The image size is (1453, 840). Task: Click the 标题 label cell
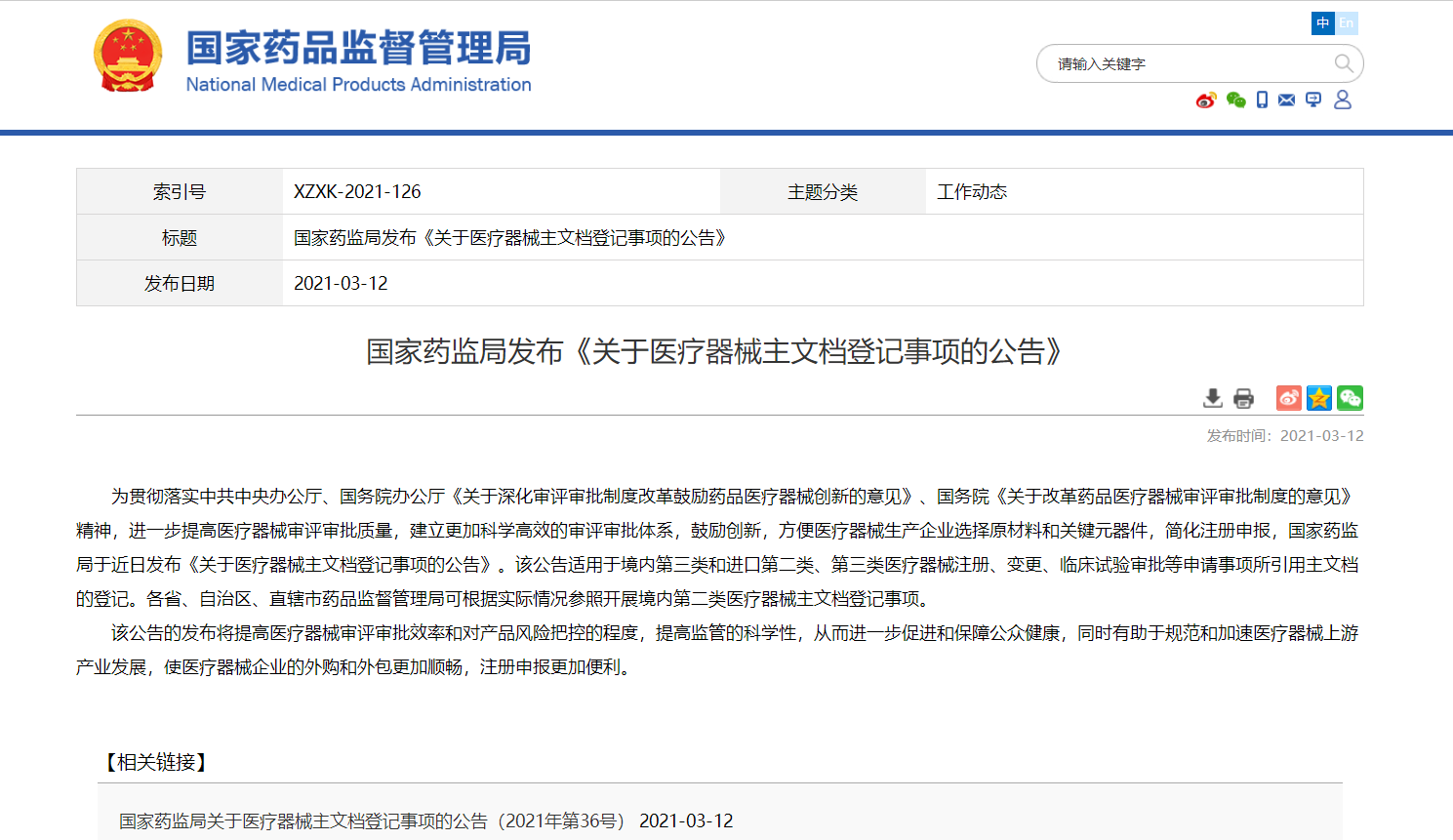180,238
